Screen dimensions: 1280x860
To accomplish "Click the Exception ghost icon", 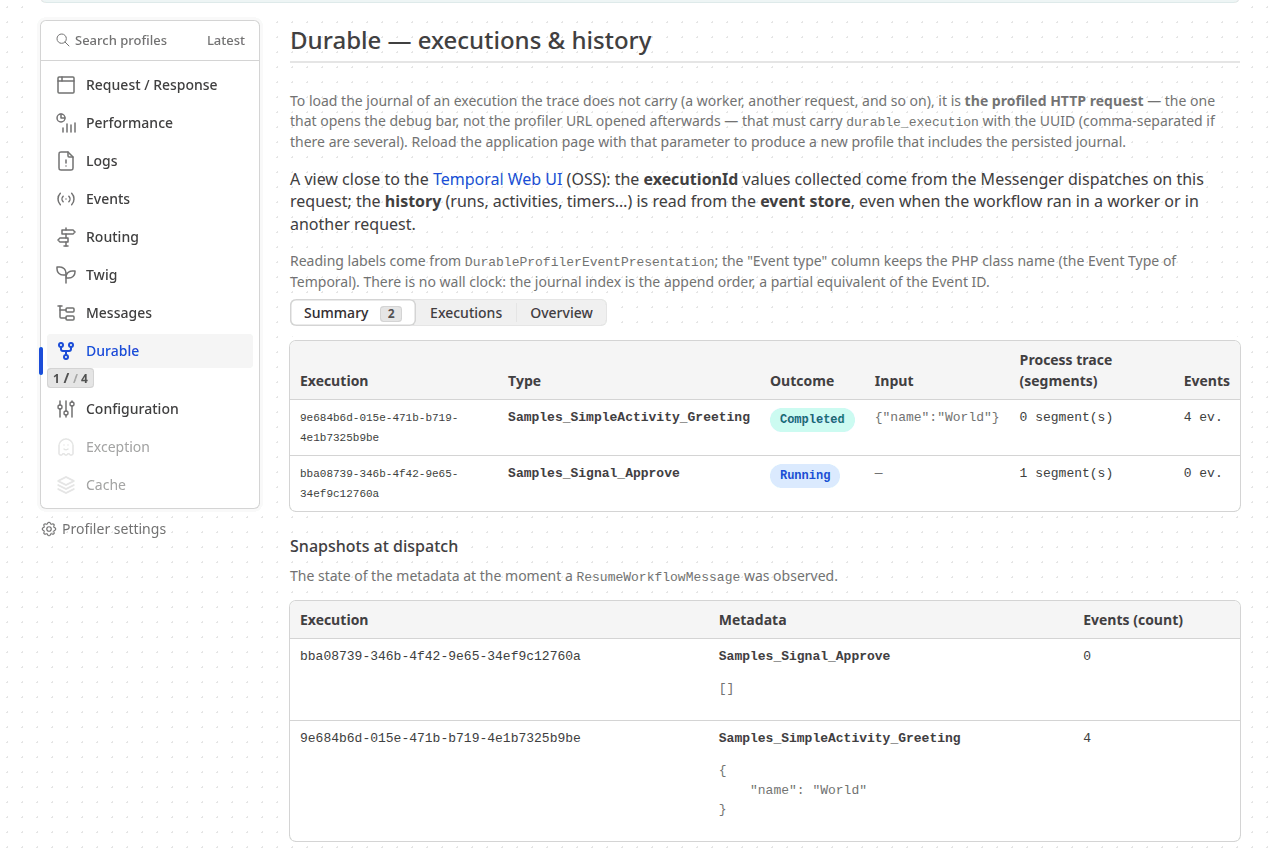I will (66, 447).
